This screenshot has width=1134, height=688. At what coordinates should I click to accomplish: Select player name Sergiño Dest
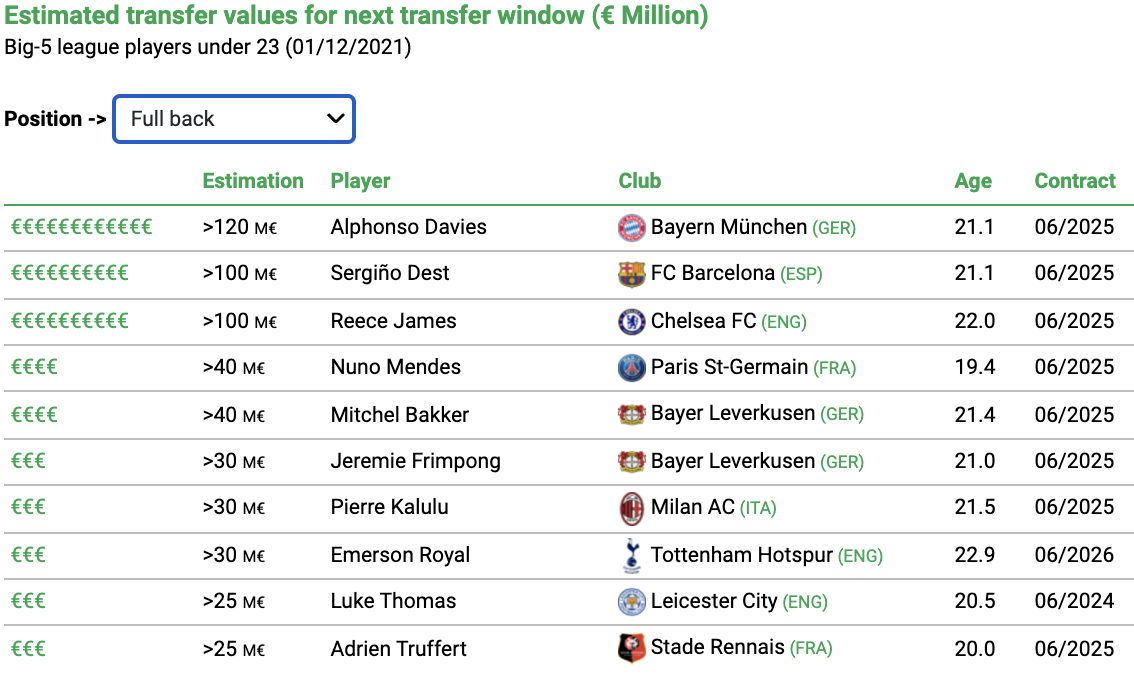click(390, 273)
